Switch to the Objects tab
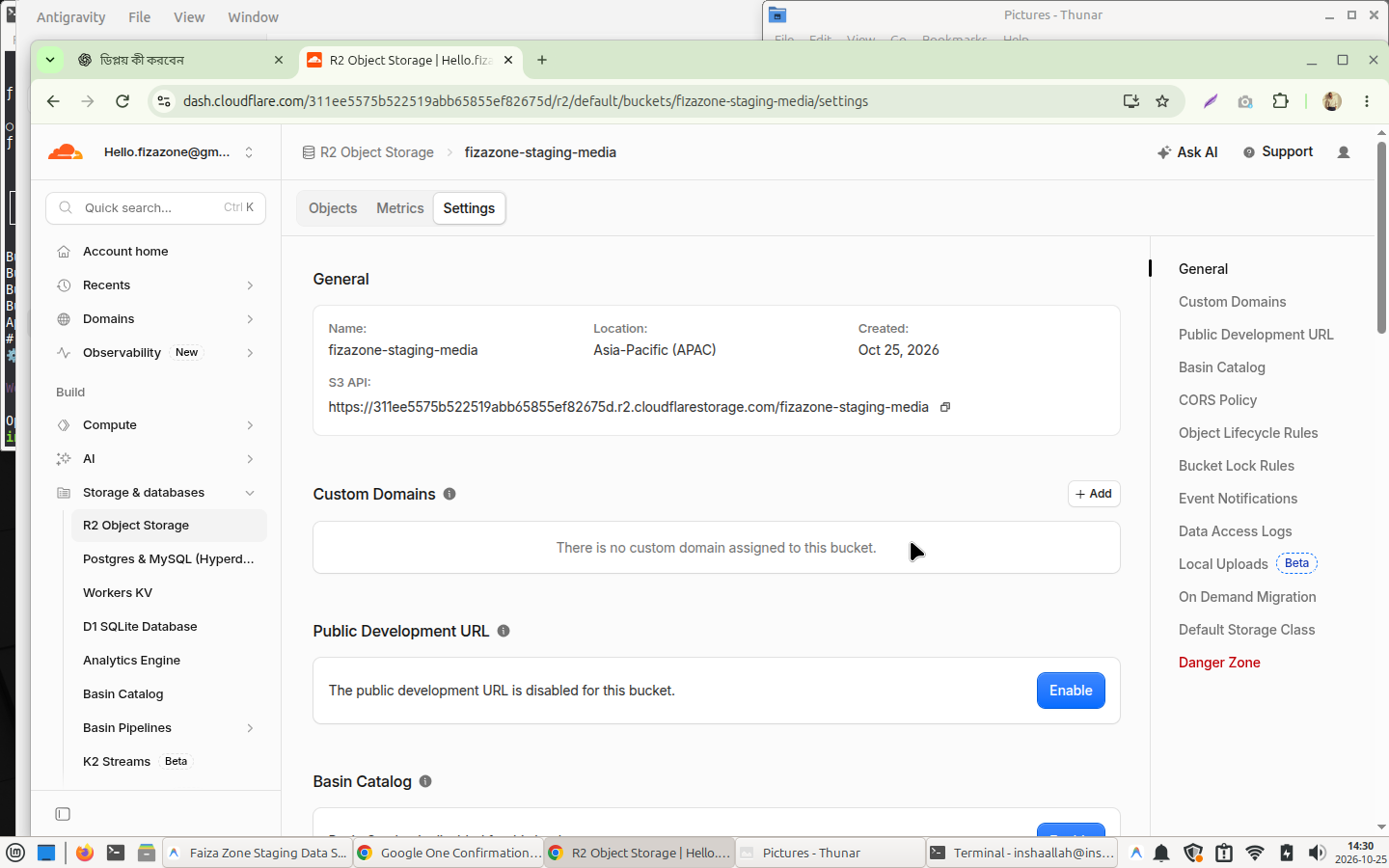The width and height of the screenshot is (1389, 868). tap(333, 208)
